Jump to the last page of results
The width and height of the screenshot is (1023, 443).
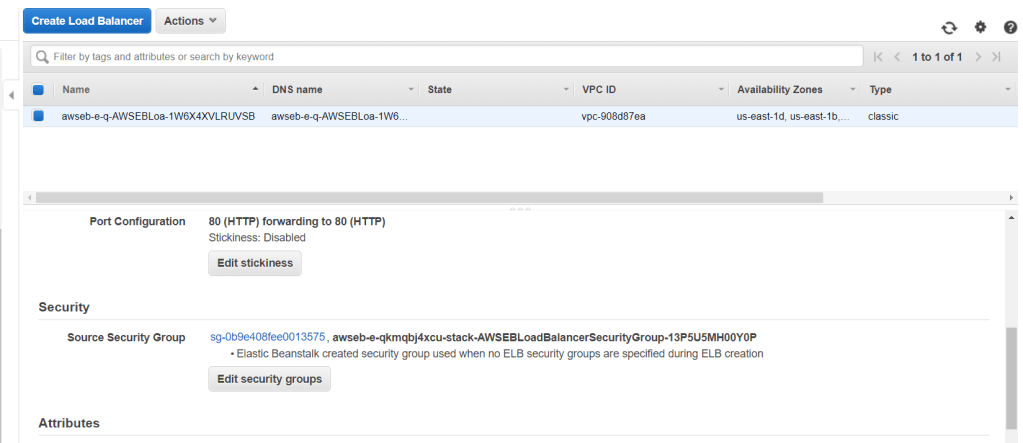click(x=996, y=57)
